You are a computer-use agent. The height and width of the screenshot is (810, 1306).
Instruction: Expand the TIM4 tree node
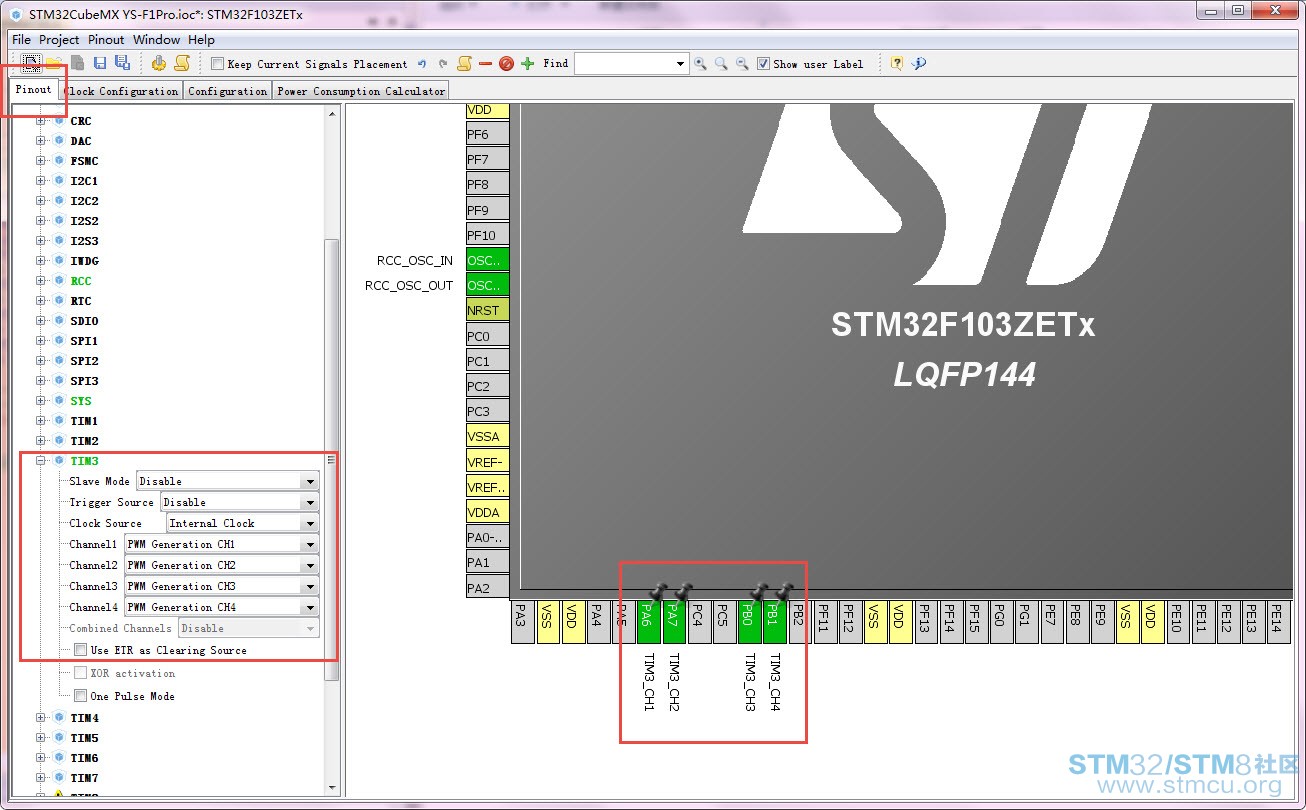pyautogui.click(x=41, y=718)
